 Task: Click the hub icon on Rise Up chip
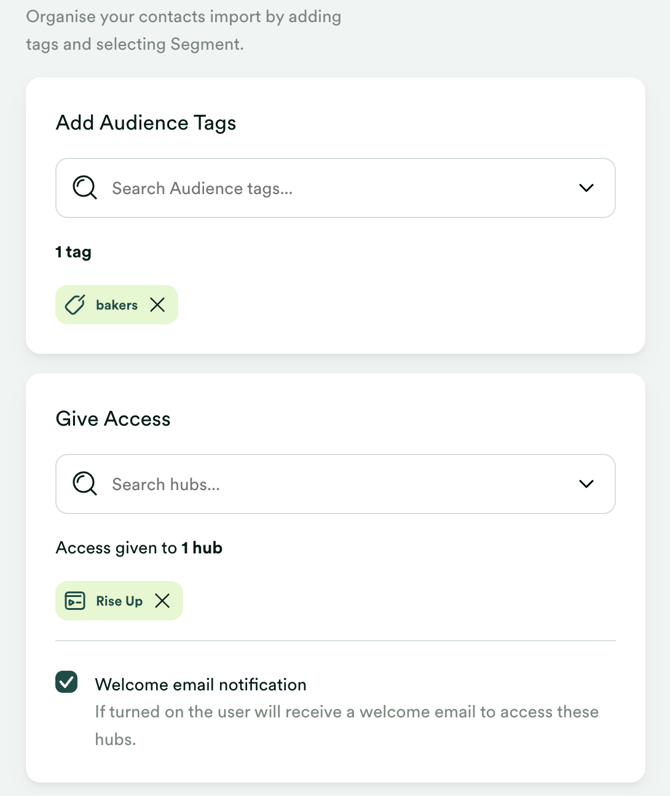(75, 601)
